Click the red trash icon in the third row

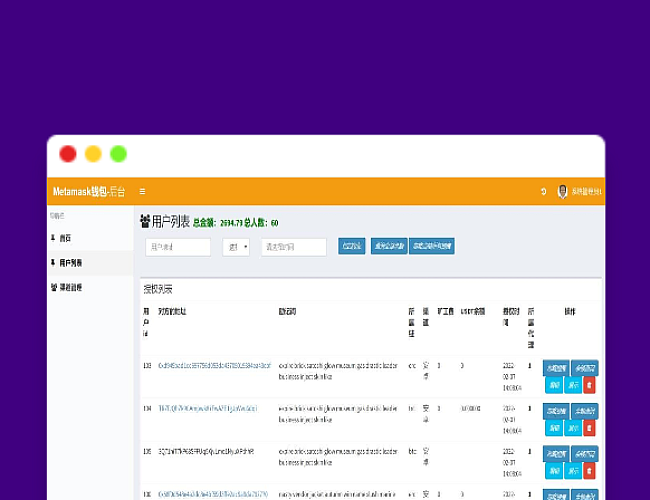(589, 470)
